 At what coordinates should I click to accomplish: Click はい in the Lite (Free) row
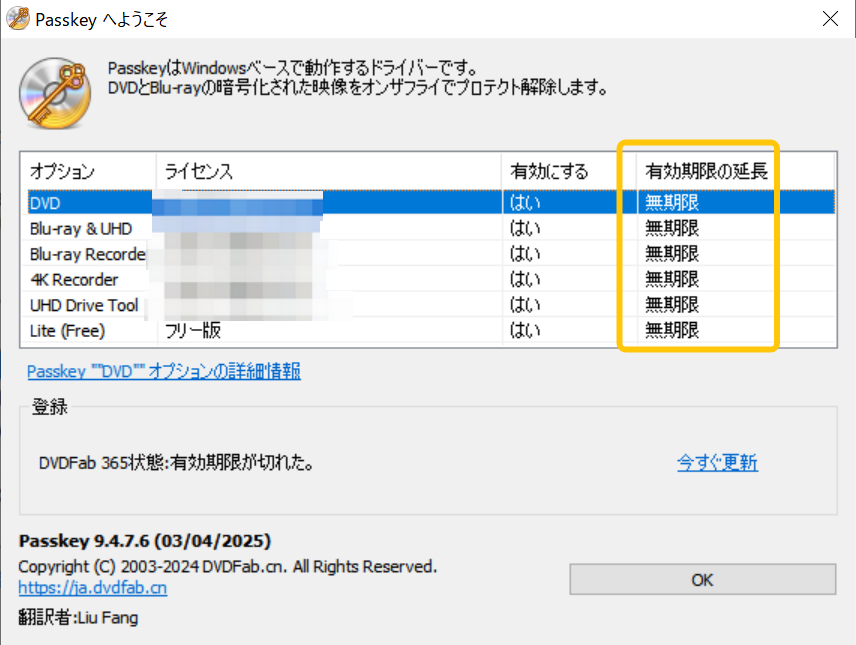coord(525,330)
